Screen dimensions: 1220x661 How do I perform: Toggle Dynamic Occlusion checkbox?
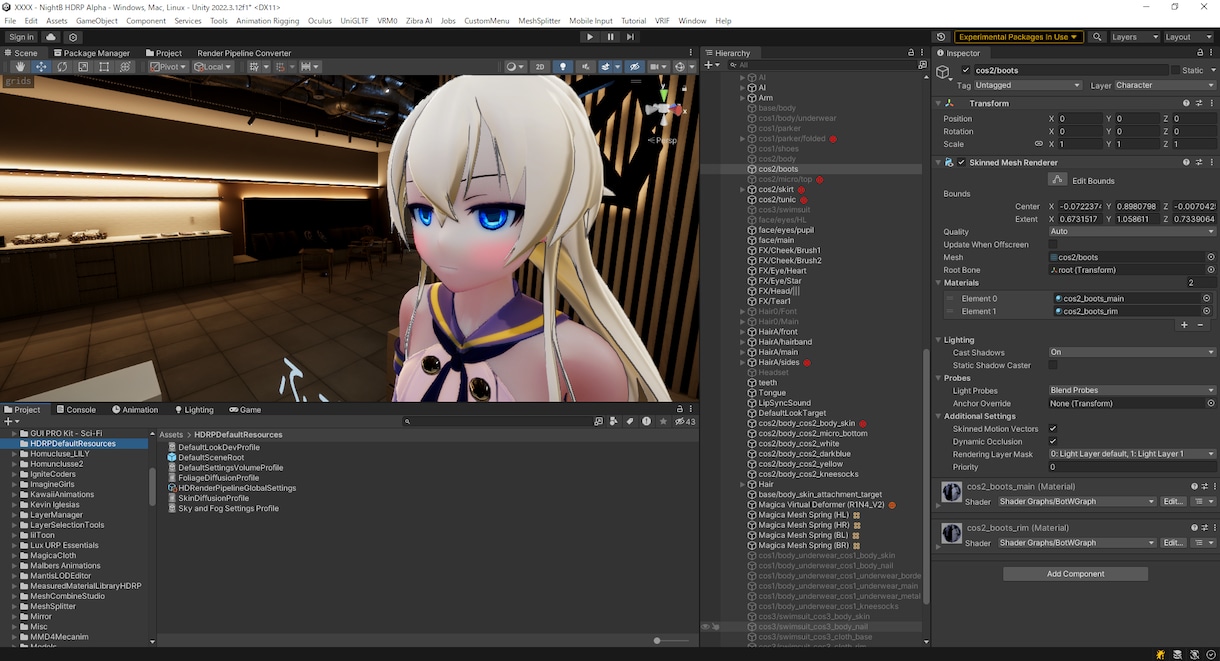click(1052, 441)
